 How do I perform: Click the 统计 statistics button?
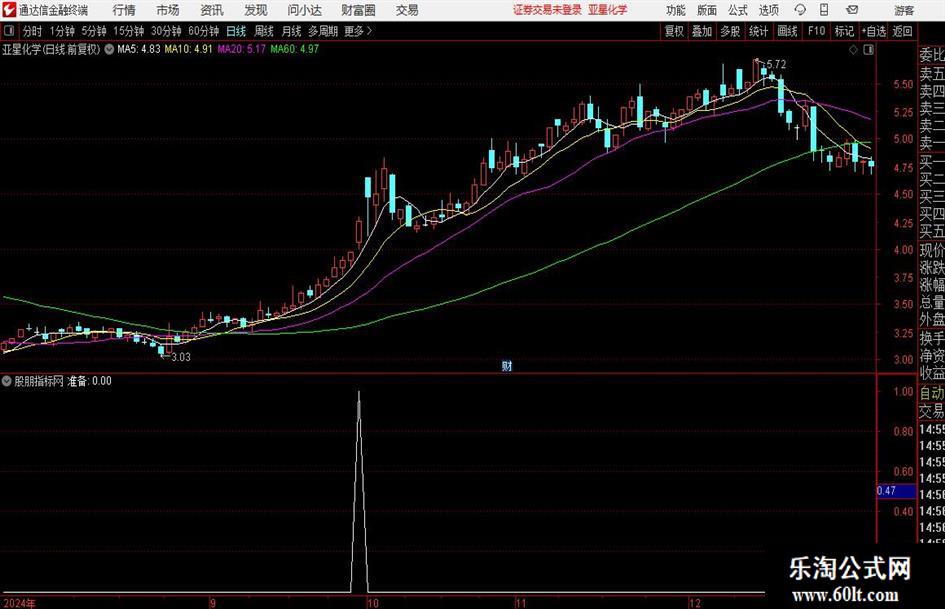click(x=758, y=31)
